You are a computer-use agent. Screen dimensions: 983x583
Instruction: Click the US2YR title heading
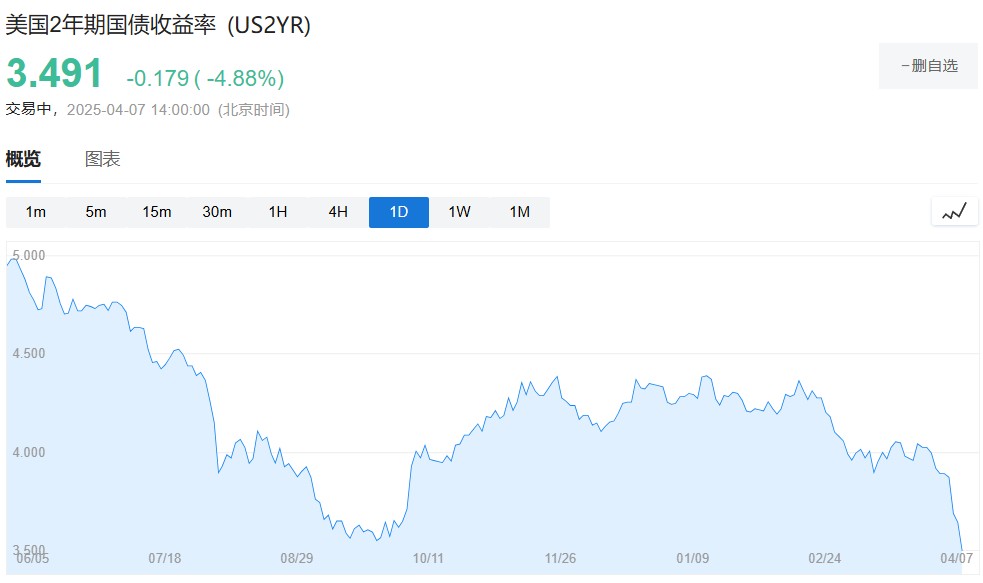coord(158,25)
